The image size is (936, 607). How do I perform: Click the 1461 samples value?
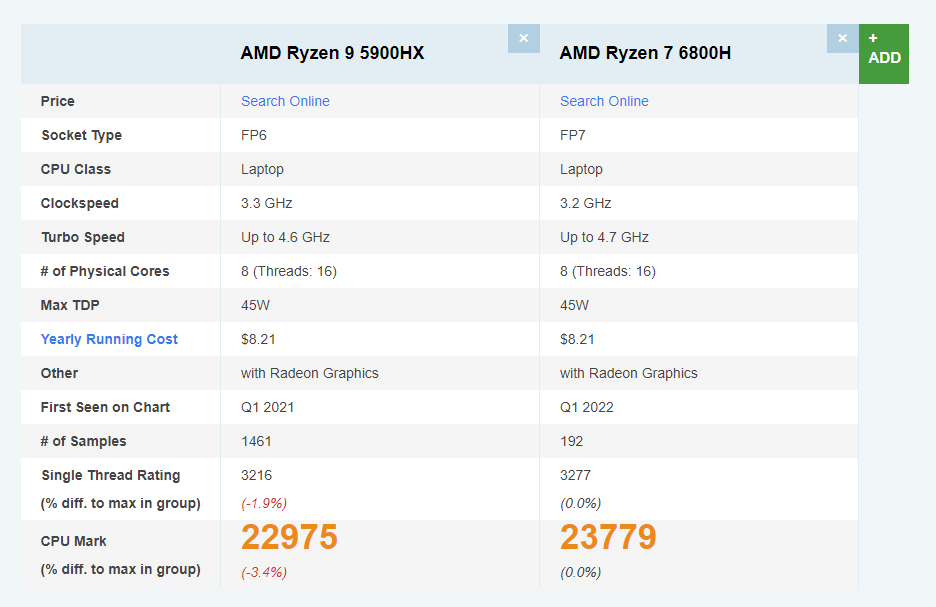(256, 441)
